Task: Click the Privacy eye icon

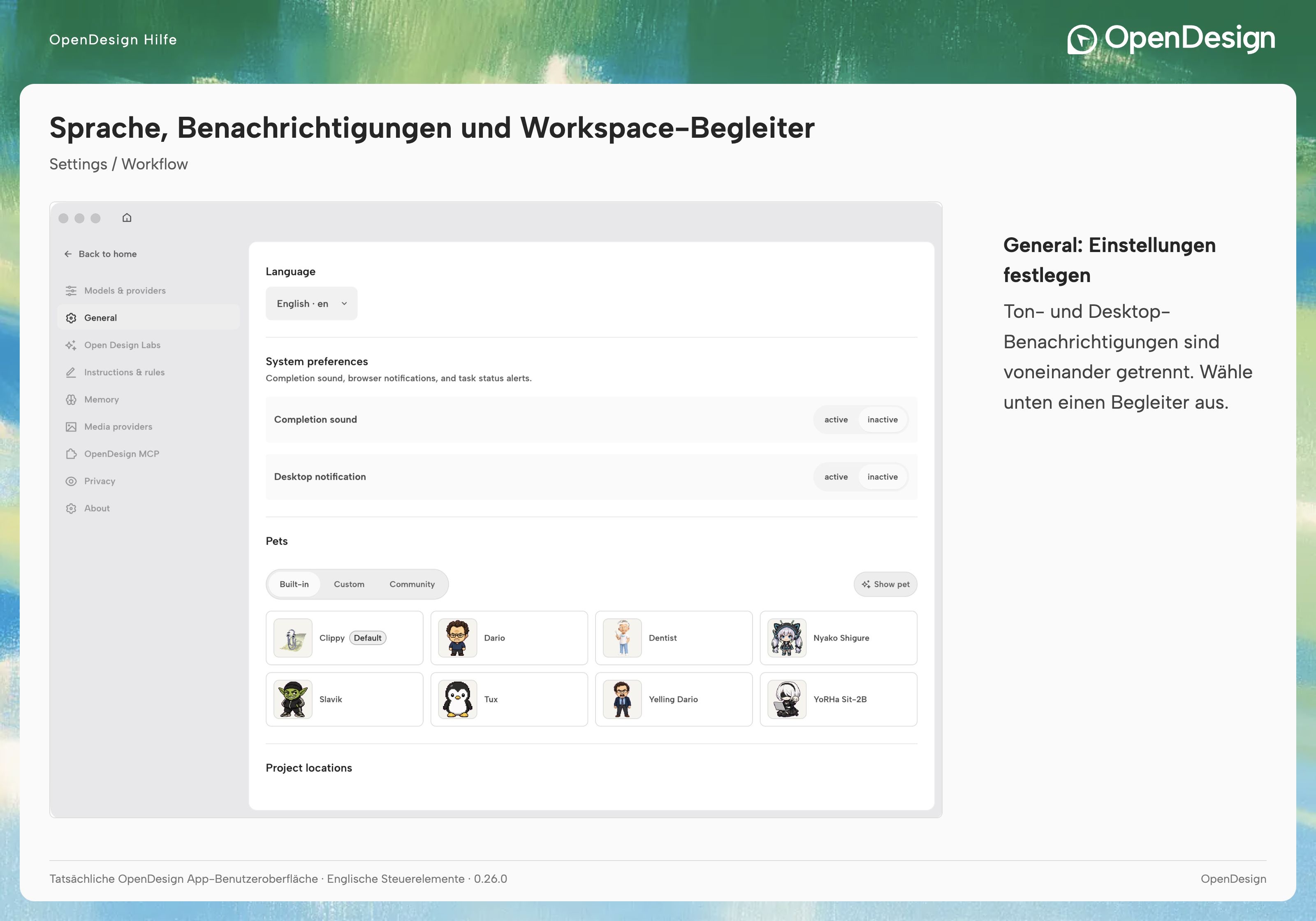Action: 71,481
